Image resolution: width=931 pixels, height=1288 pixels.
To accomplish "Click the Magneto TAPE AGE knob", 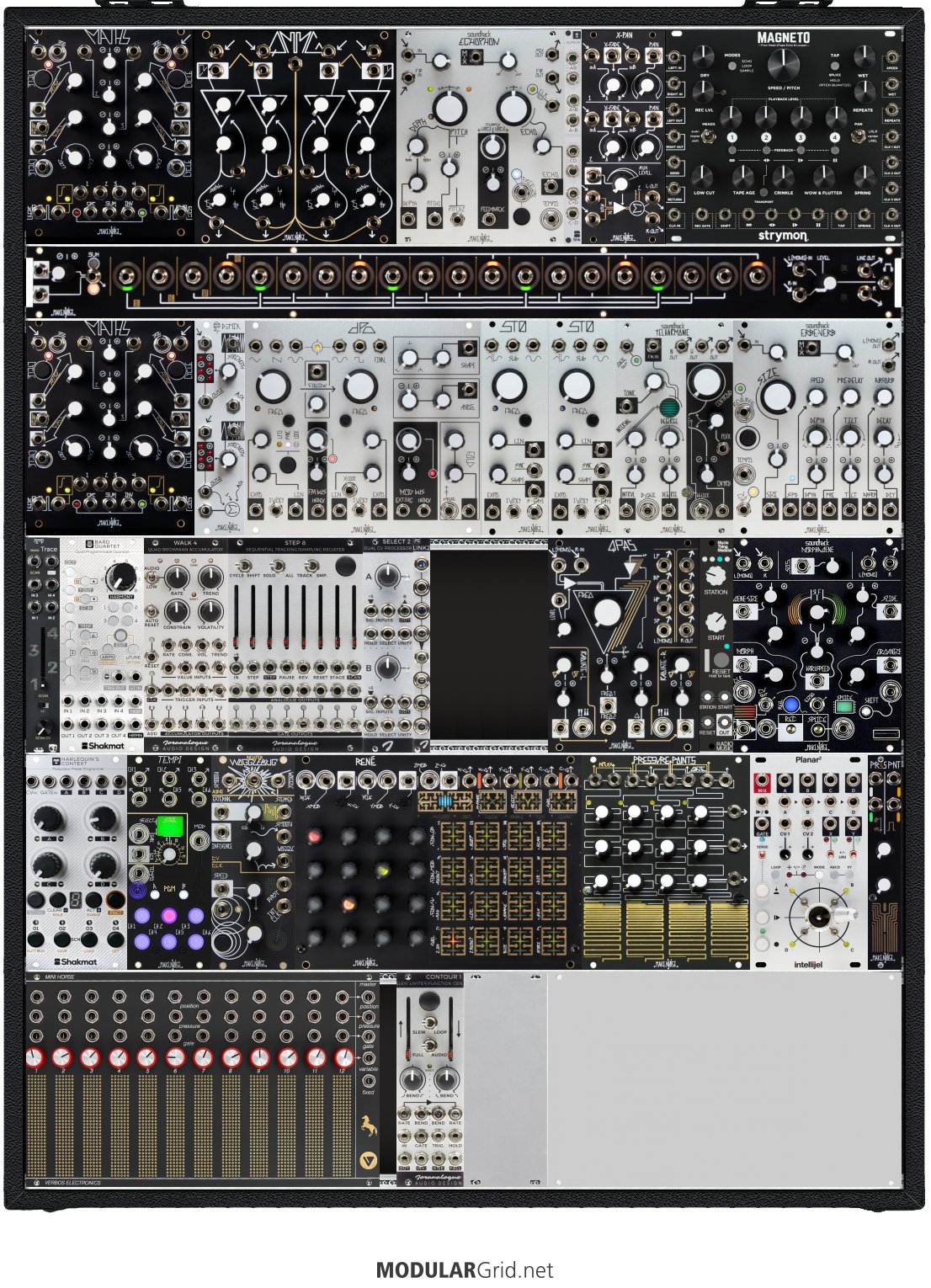I will tap(743, 177).
